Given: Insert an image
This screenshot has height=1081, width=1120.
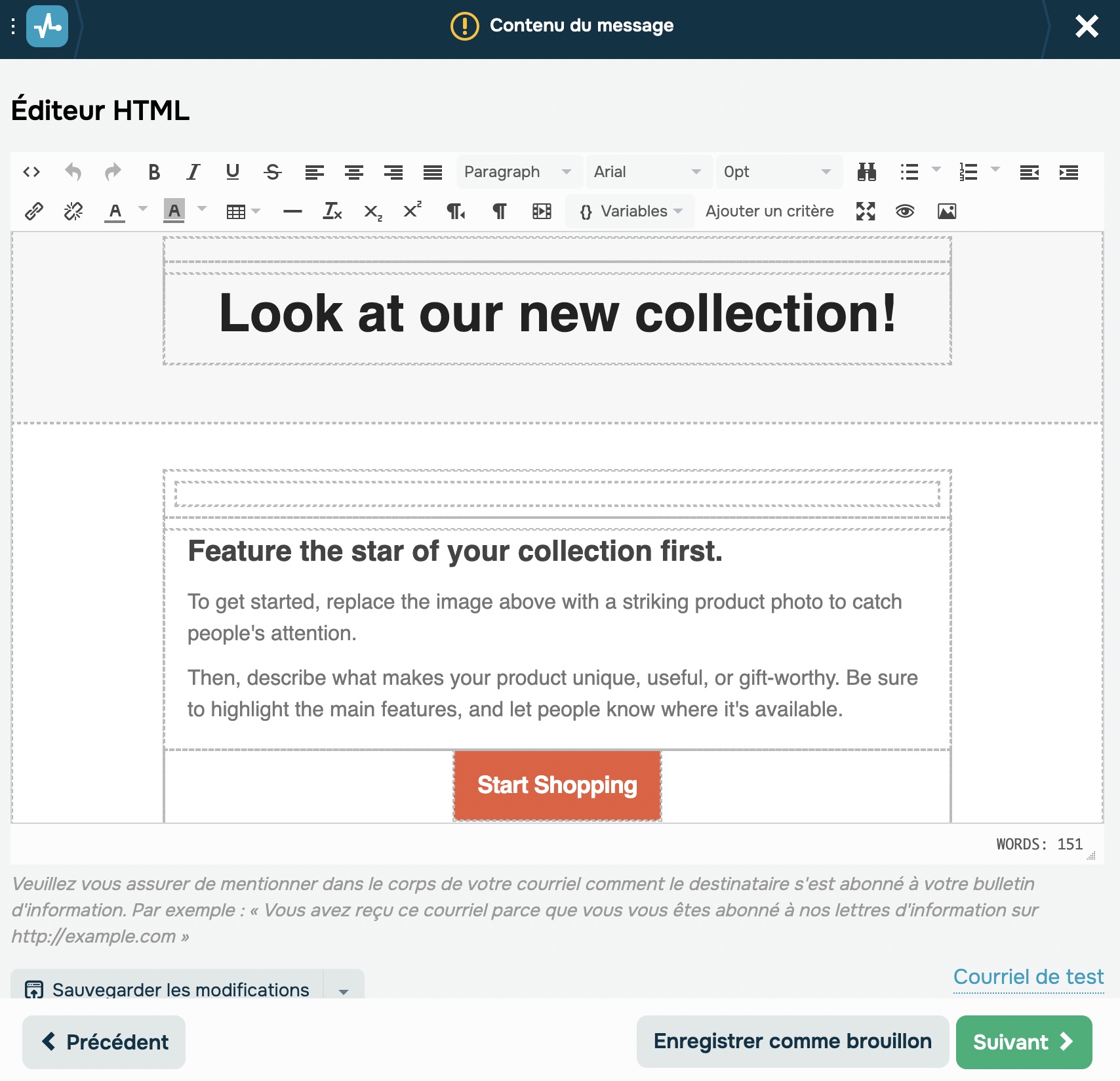Looking at the screenshot, I should 947,211.
